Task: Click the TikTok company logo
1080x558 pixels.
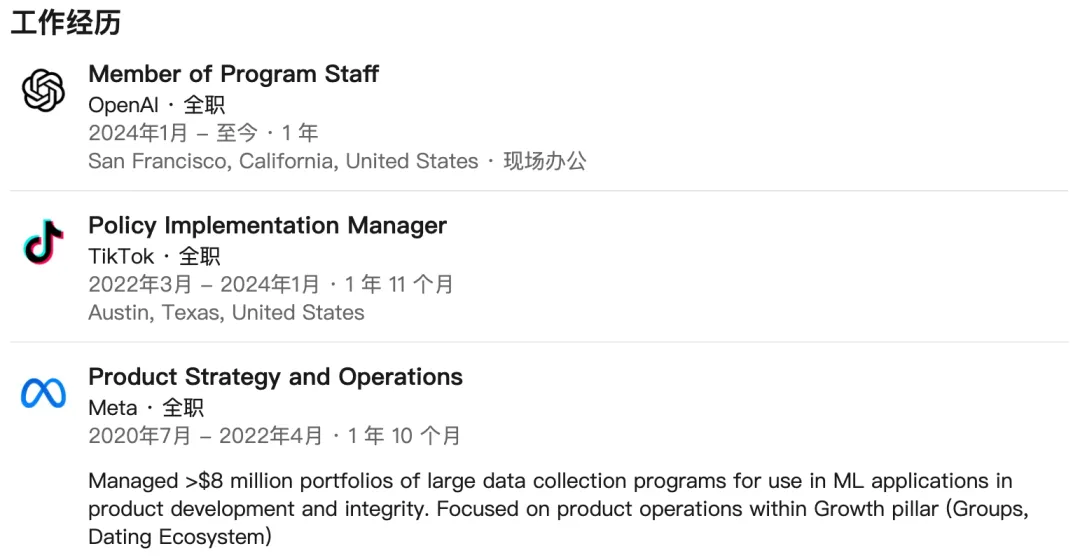Action: tap(43, 242)
